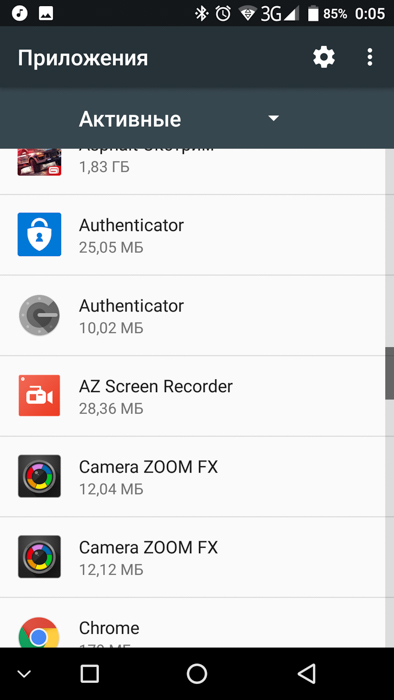Click the list scrollbar thumb
394x700 pixels.
390,373
